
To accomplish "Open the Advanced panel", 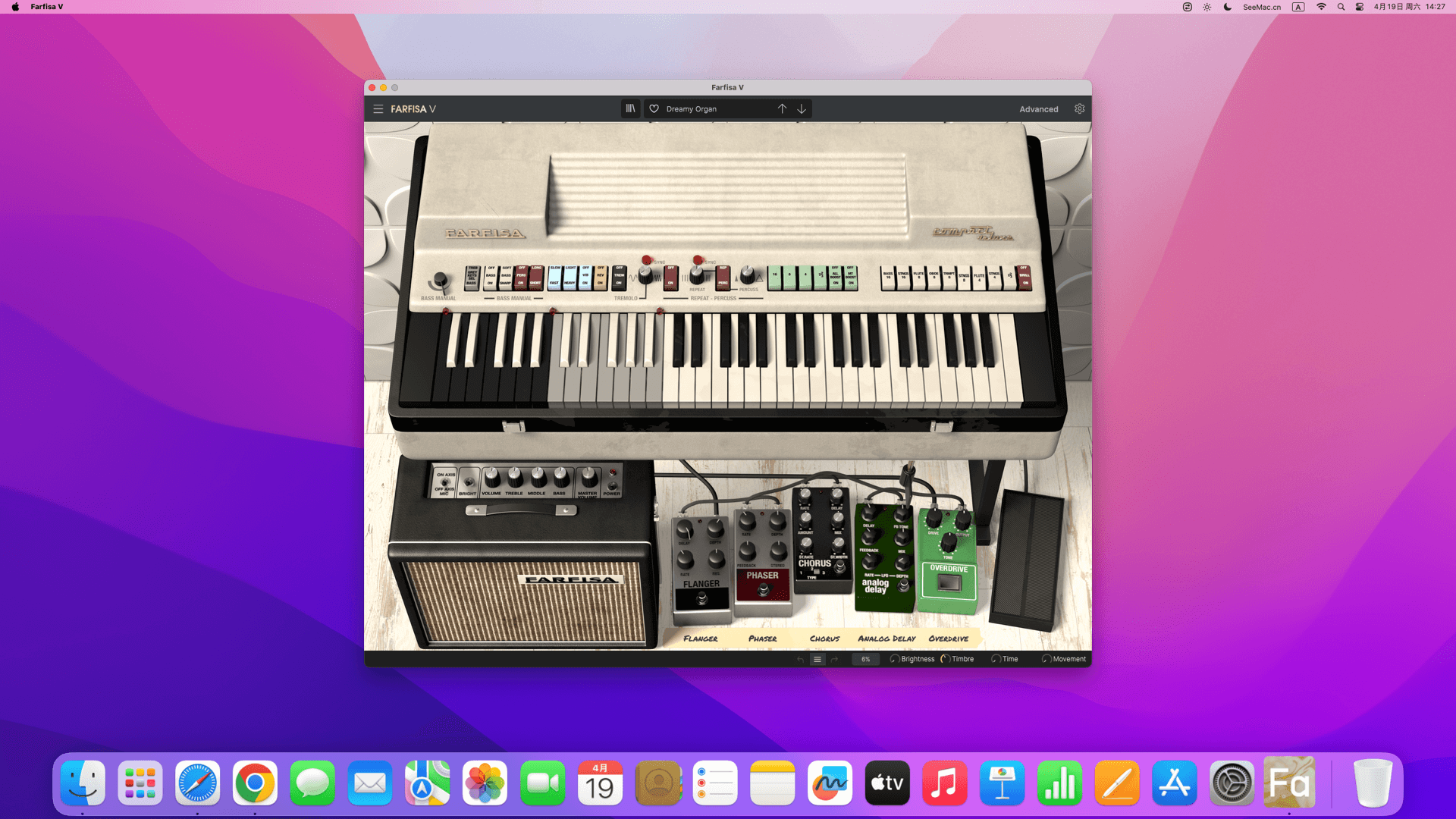I will (x=1038, y=109).
